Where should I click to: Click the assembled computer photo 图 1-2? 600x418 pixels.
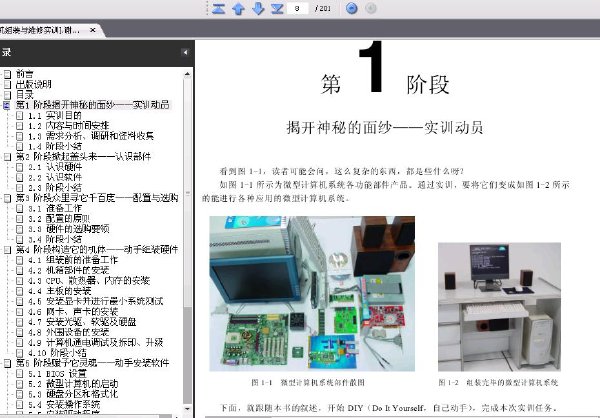pyautogui.click(x=499, y=307)
